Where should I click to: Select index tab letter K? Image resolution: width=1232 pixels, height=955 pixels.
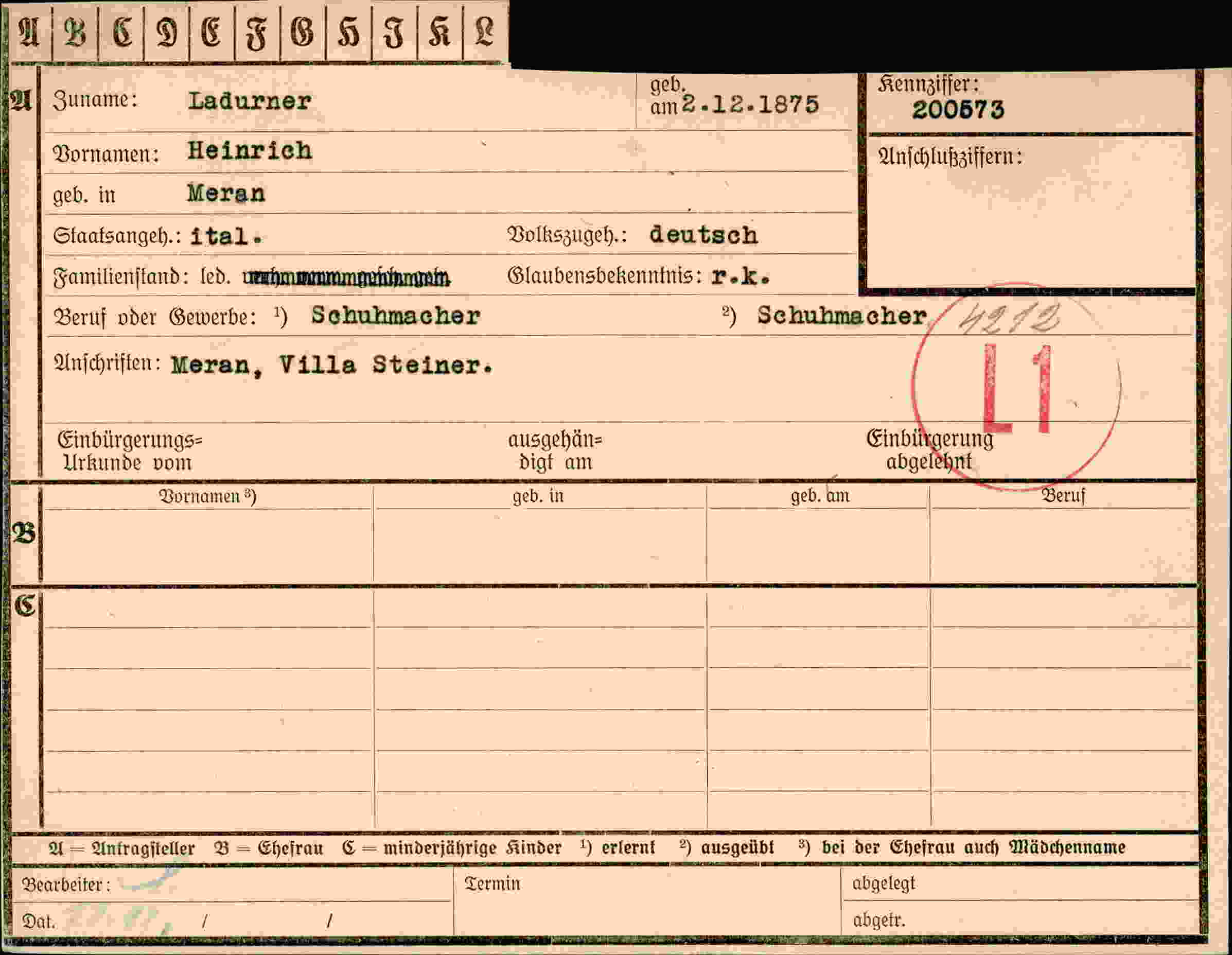[439, 31]
